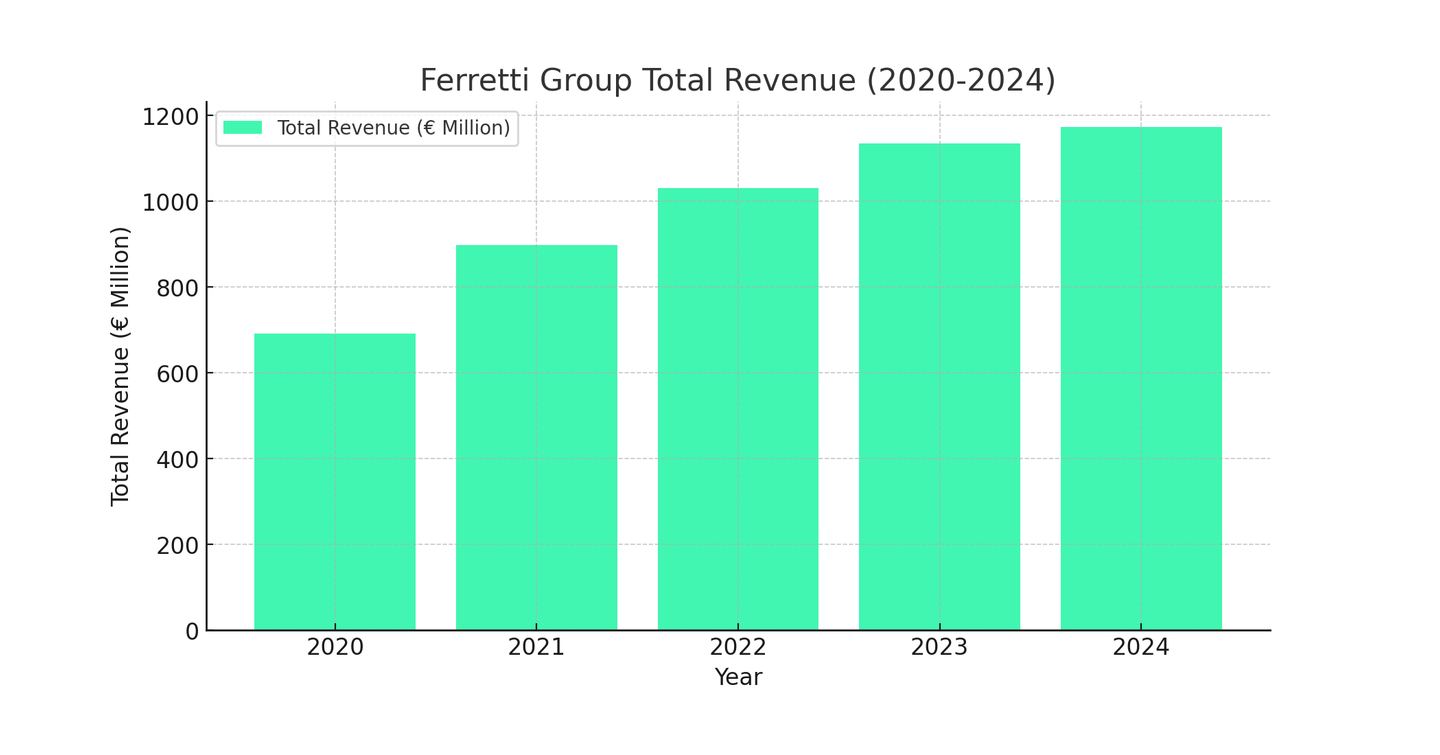Click the y-axis title Total Revenue (€ Million)
The image size is (1440, 755).
[121, 366]
